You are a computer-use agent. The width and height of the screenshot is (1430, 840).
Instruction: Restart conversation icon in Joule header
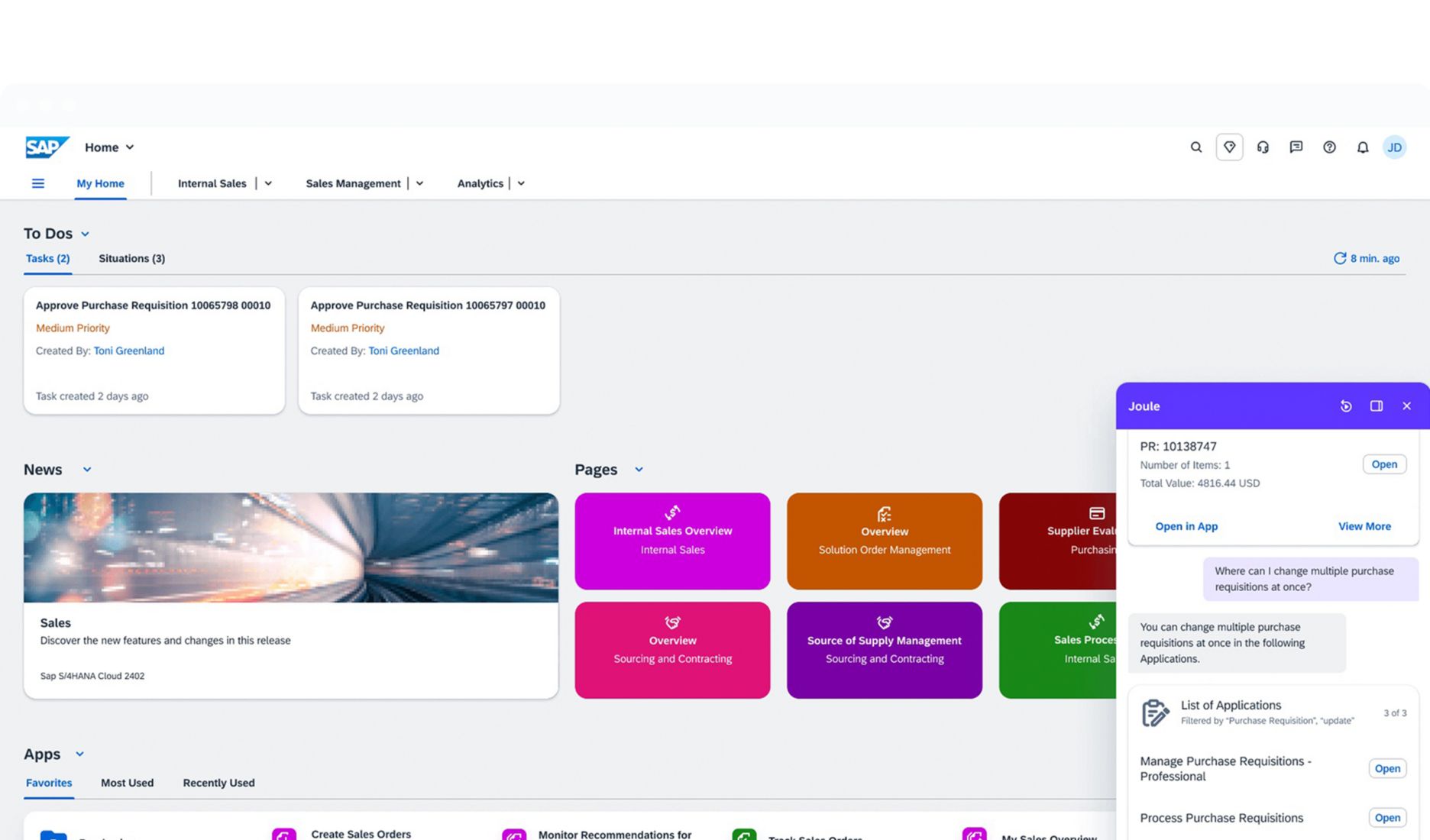pos(1346,406)
